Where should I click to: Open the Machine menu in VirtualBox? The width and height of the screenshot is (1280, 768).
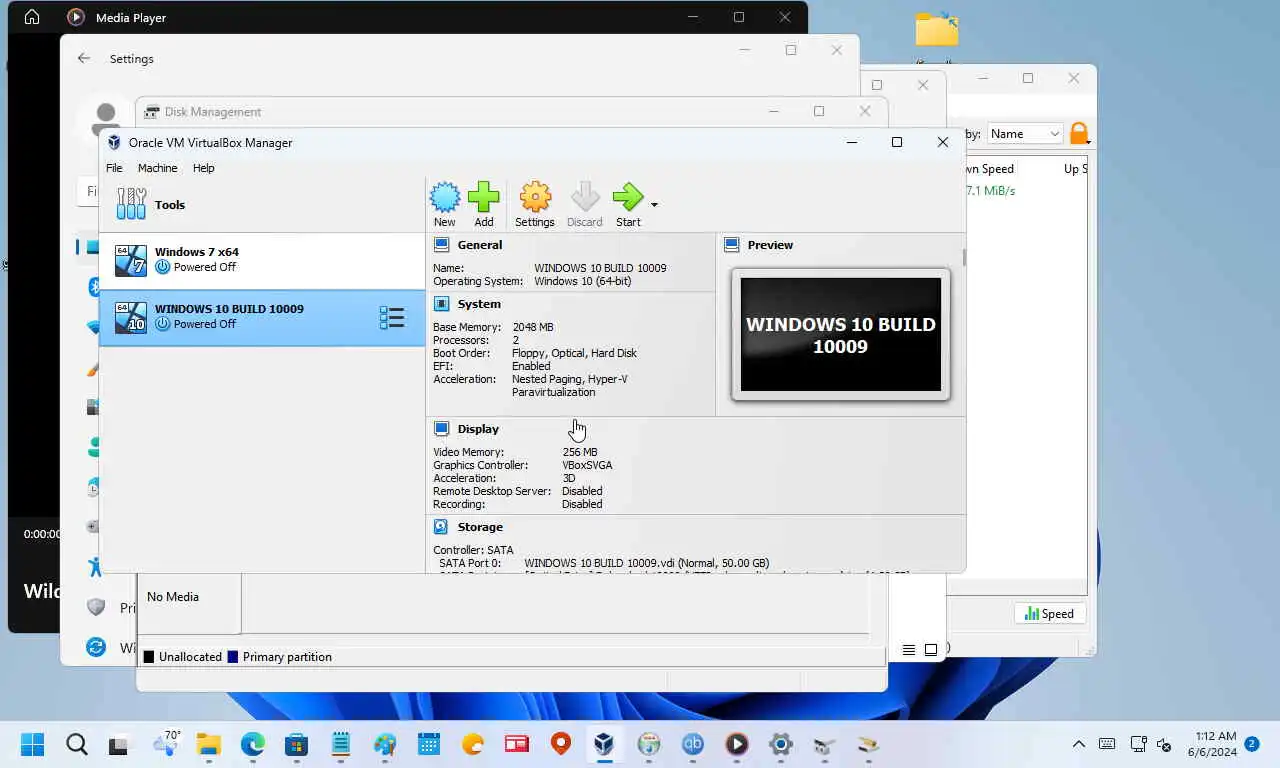click(x=157, y=168)
